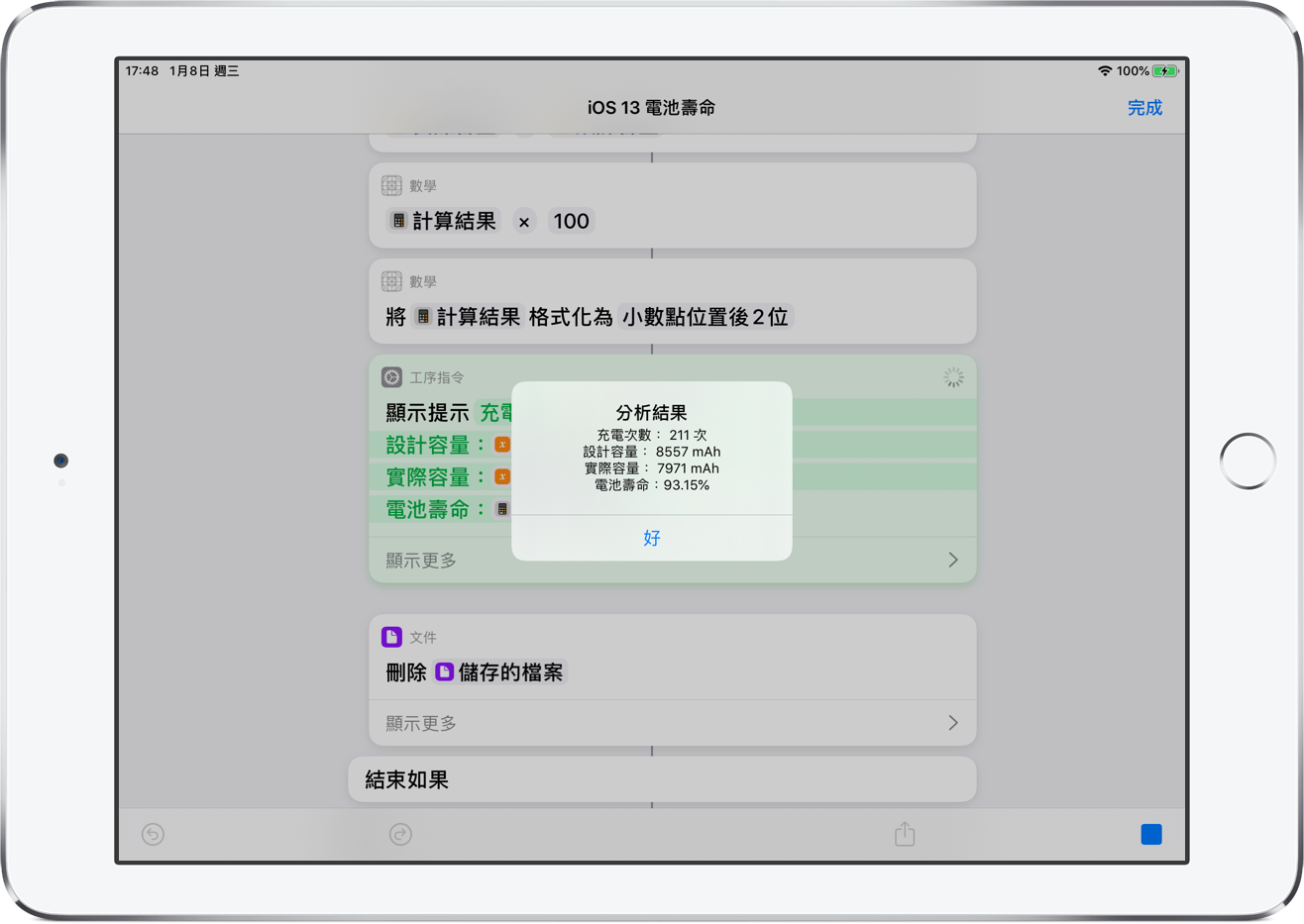1304x924 pixels.
Task: Tap the redo arrow in the bottom toolbar
Action: click(400, 835)
